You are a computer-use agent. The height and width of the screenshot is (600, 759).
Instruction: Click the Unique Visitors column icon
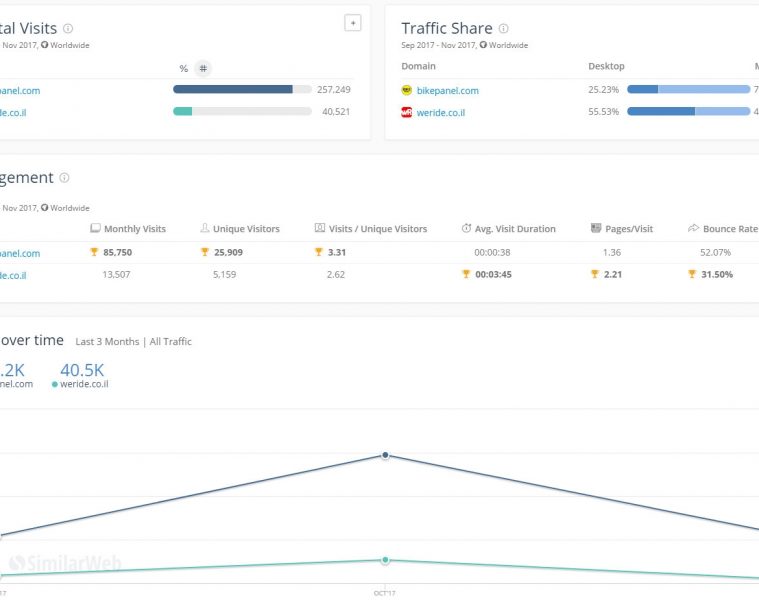[205, 229]
